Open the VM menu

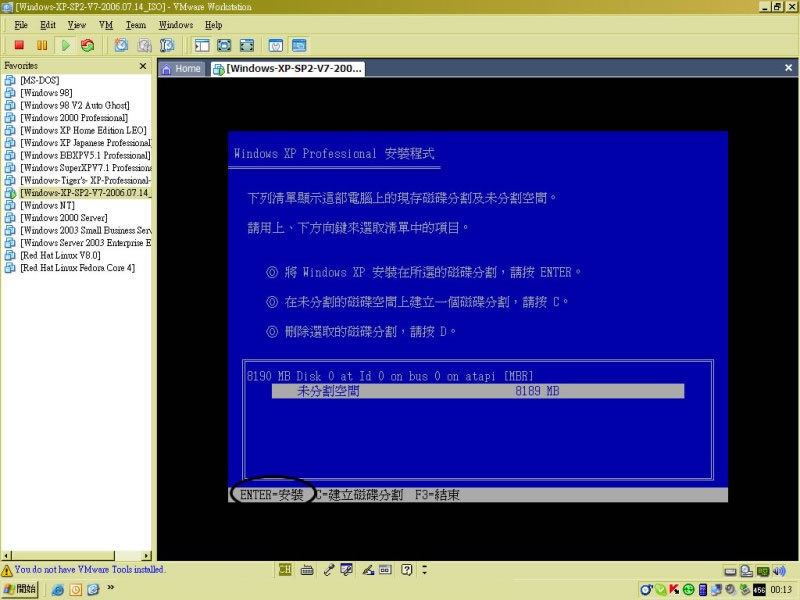point(106,24)
